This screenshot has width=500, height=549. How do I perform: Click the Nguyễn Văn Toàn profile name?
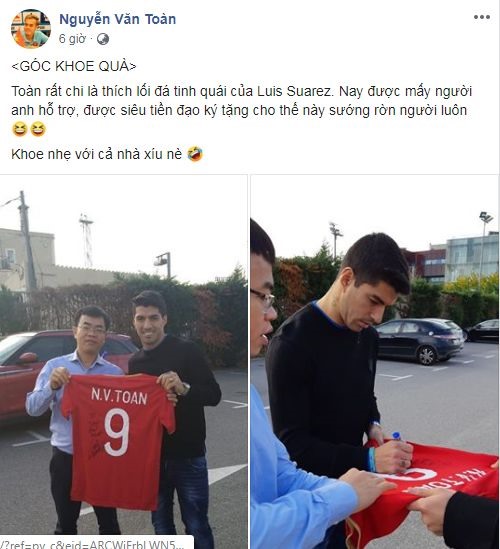(x=117, y=19)
